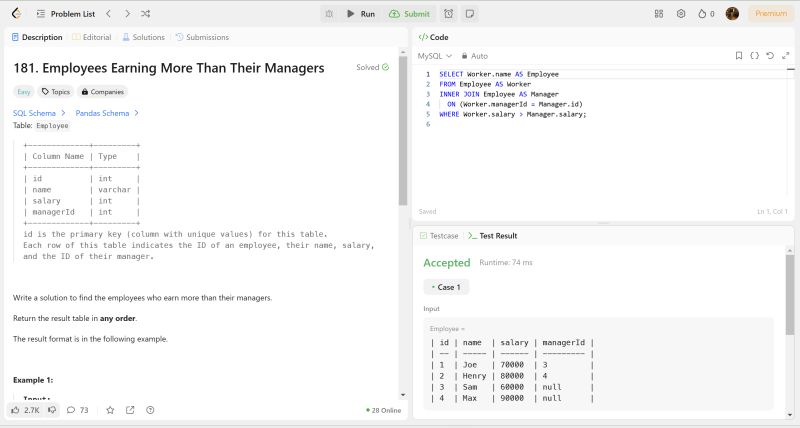Switch to the Testcase tab
This screenshot has width=800, height=428.
pos(439,236)
